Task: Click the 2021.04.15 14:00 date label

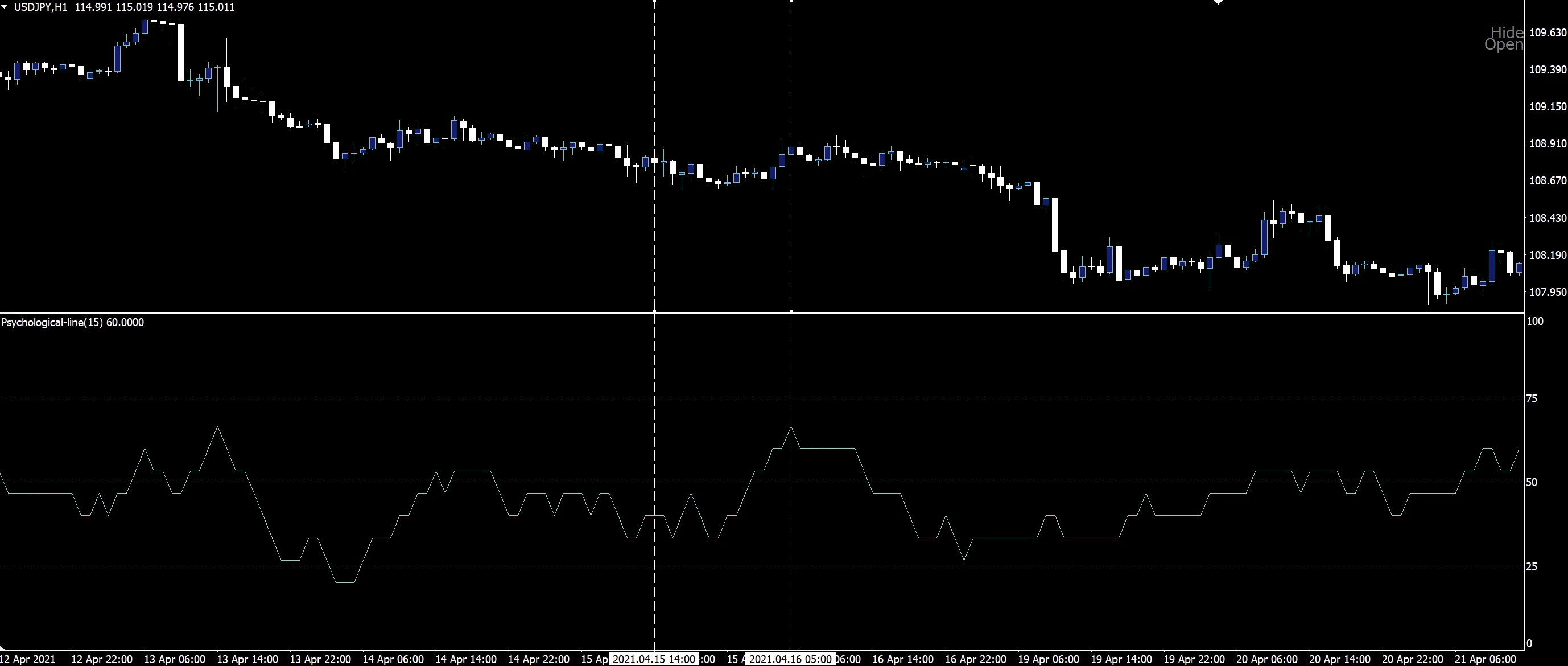Action: [x=654, y=659]
